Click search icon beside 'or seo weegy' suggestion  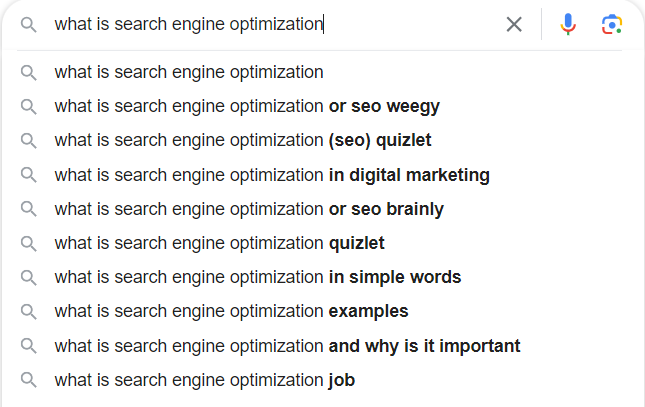pos(28,106)
